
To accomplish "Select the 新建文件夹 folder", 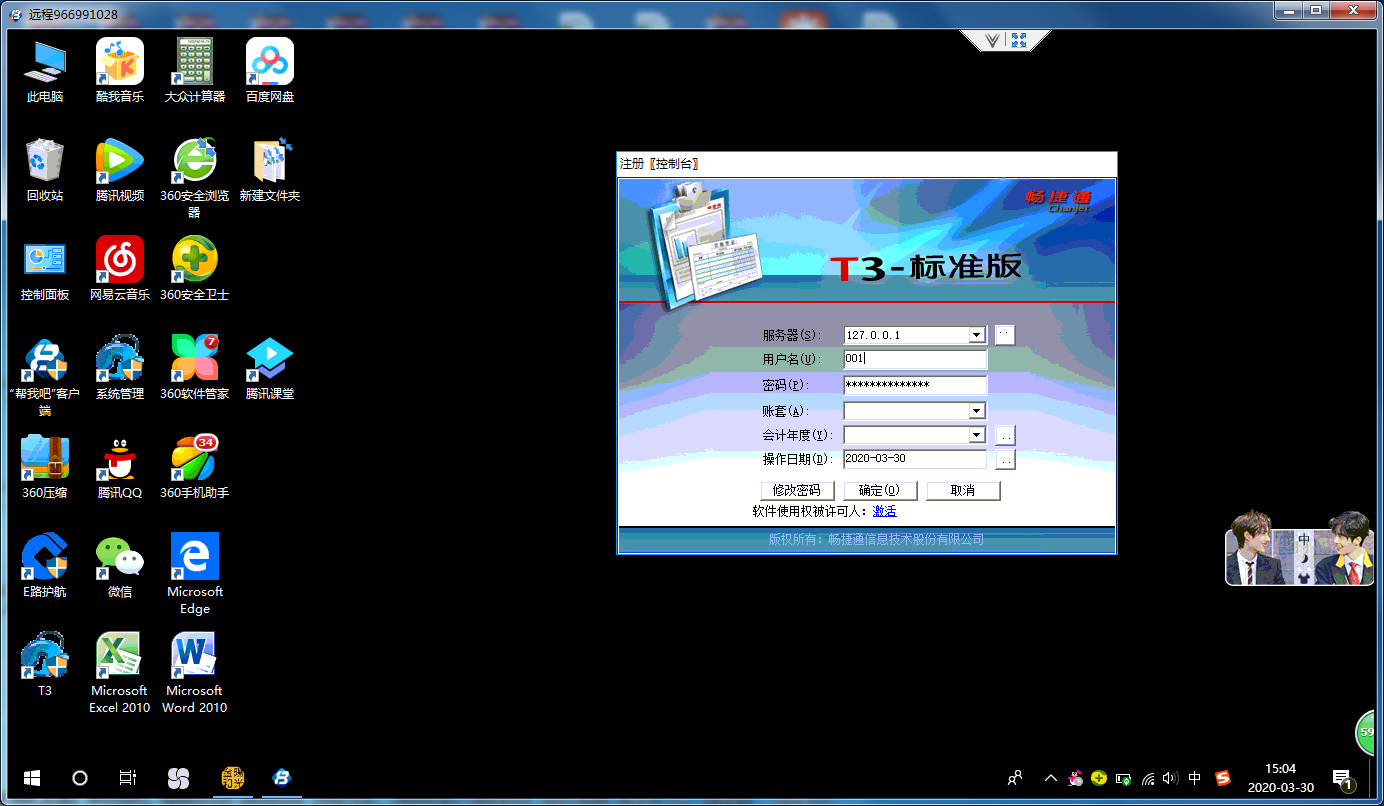I will point(270,169).
